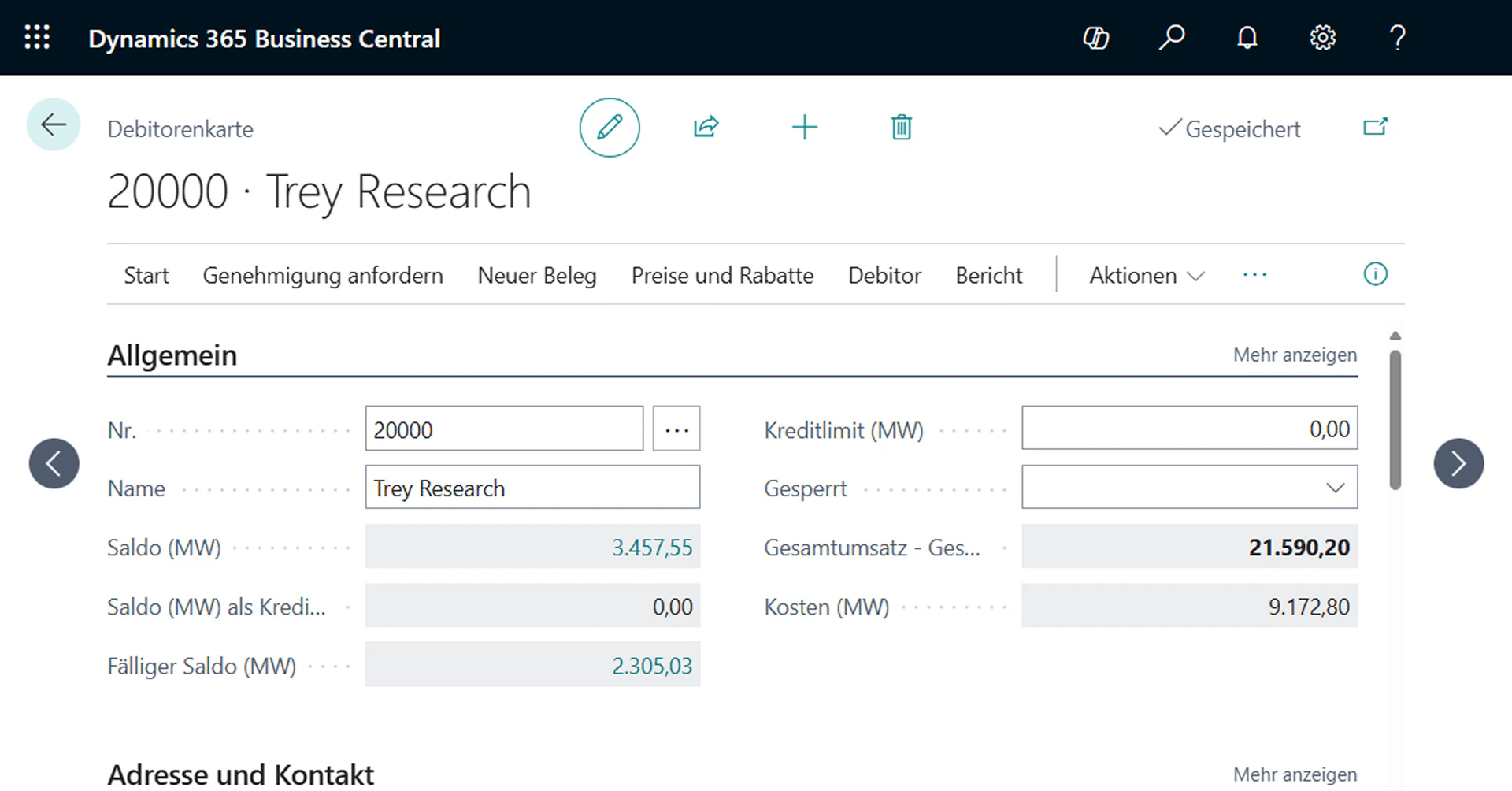
Task: Show more fields in Allgemein section
Action: (x=1295, y=355)
